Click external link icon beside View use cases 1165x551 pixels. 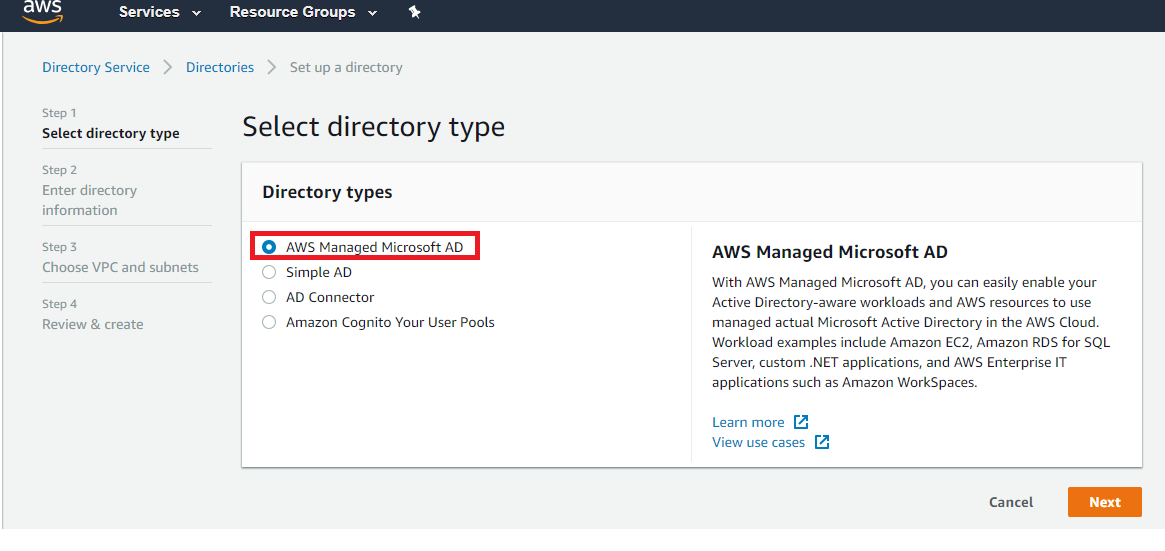(821, 442)
